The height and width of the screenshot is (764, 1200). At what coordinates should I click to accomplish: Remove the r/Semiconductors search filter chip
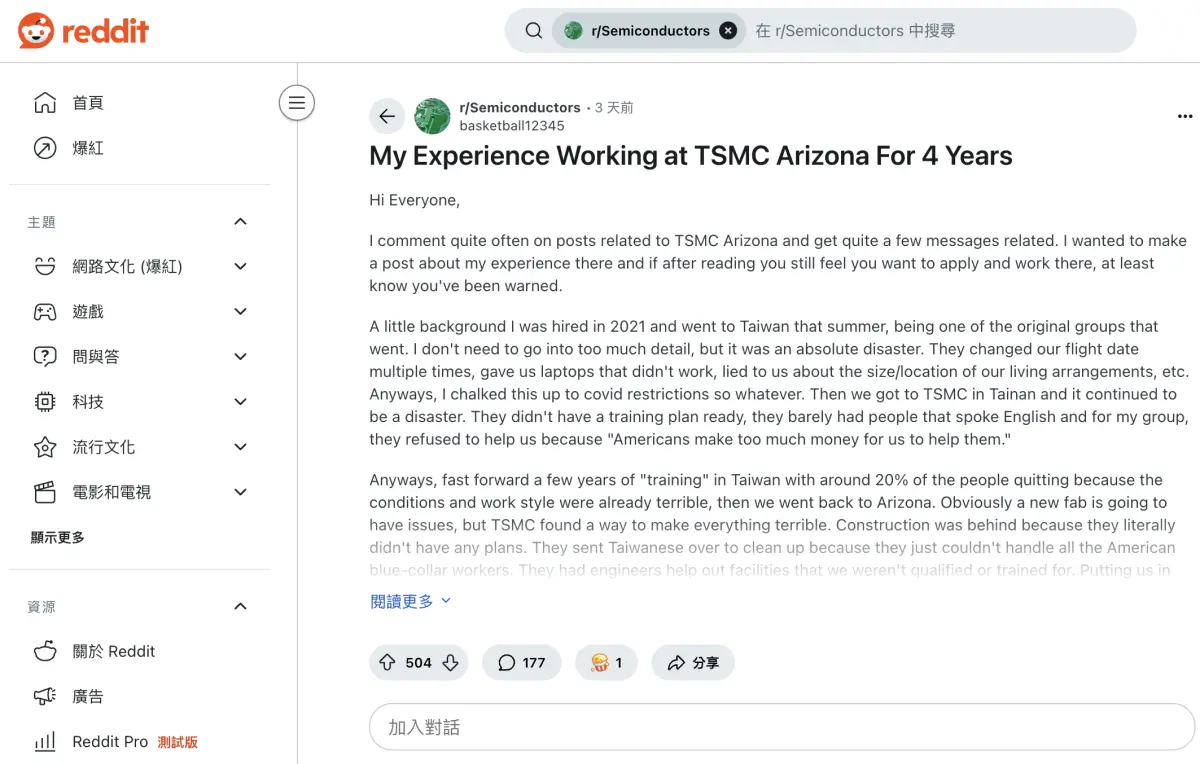[x=728, y=31]
